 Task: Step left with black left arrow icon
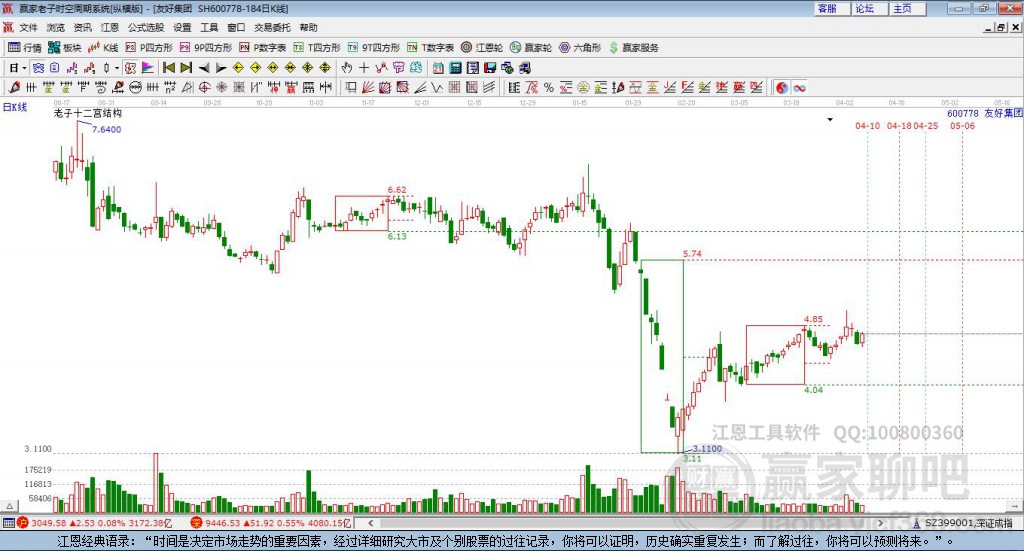point(204,68)
